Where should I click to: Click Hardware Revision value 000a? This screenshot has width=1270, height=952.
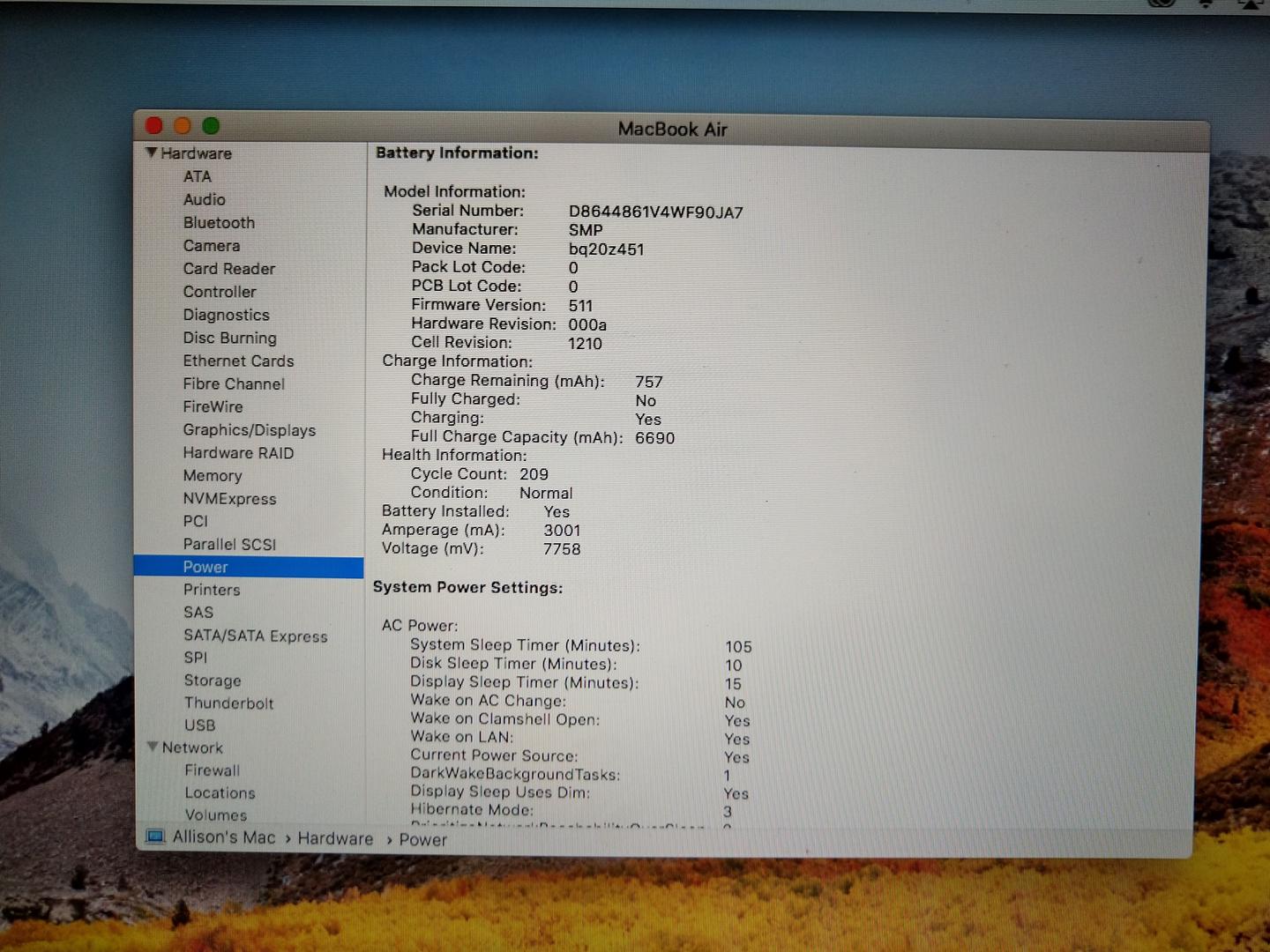click(x=587, y=324)
